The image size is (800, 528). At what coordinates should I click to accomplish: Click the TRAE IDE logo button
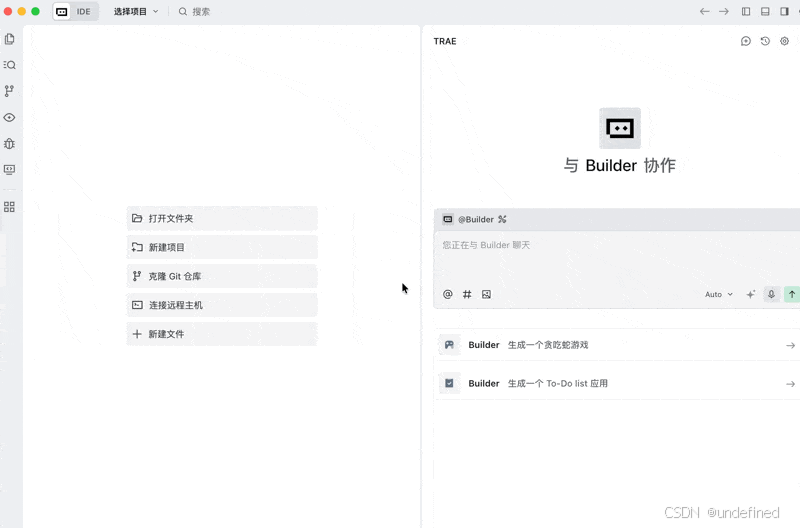(62, 12)
